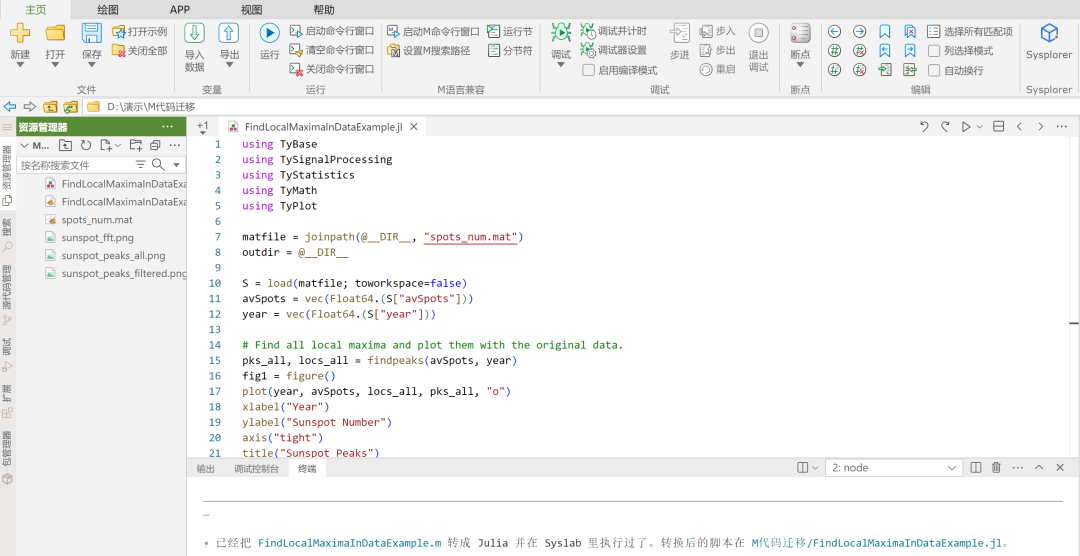Viewport: 1080px width, 556px height.
Task: Enable the 启用编译模式 checkbox
Action: (589, 70)
